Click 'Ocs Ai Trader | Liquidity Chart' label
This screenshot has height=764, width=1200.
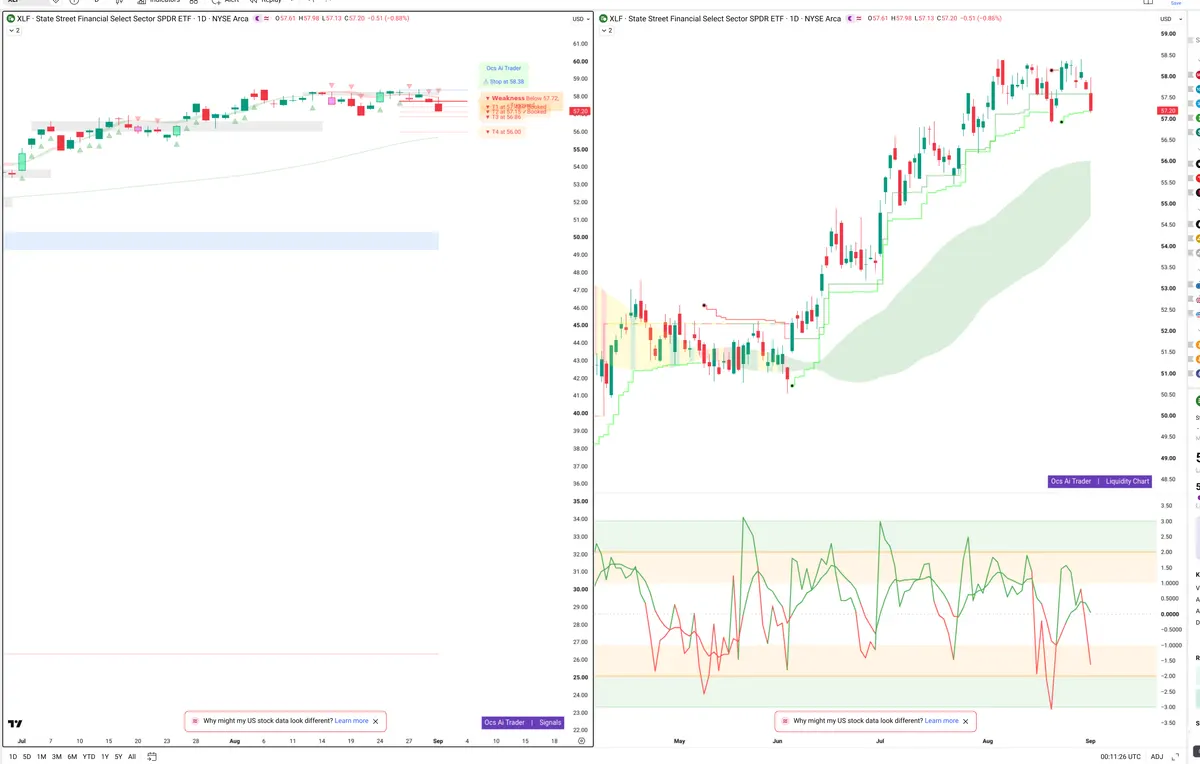pos(1099,481)
